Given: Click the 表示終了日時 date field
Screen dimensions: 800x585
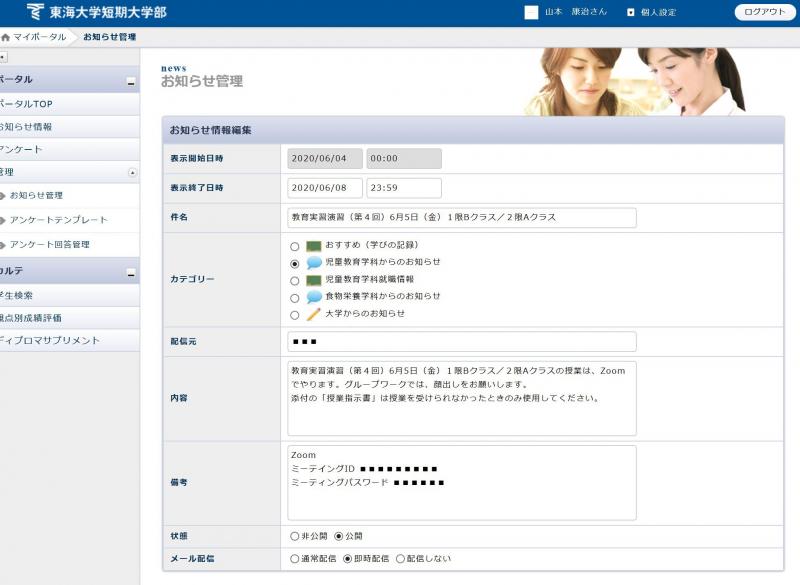Looking at the screenshot, I should [x=323, y=188].
